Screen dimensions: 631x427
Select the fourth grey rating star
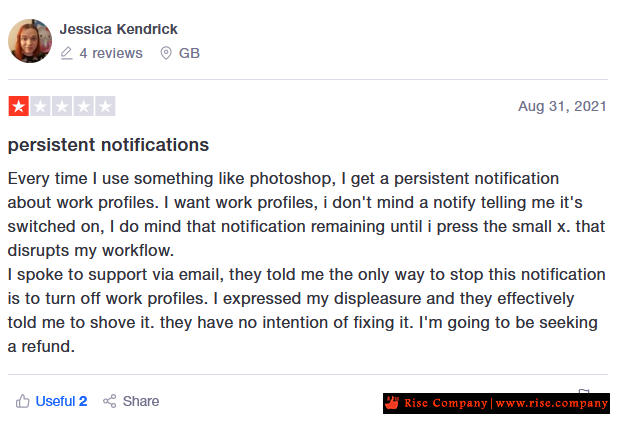tap(84, 106)
